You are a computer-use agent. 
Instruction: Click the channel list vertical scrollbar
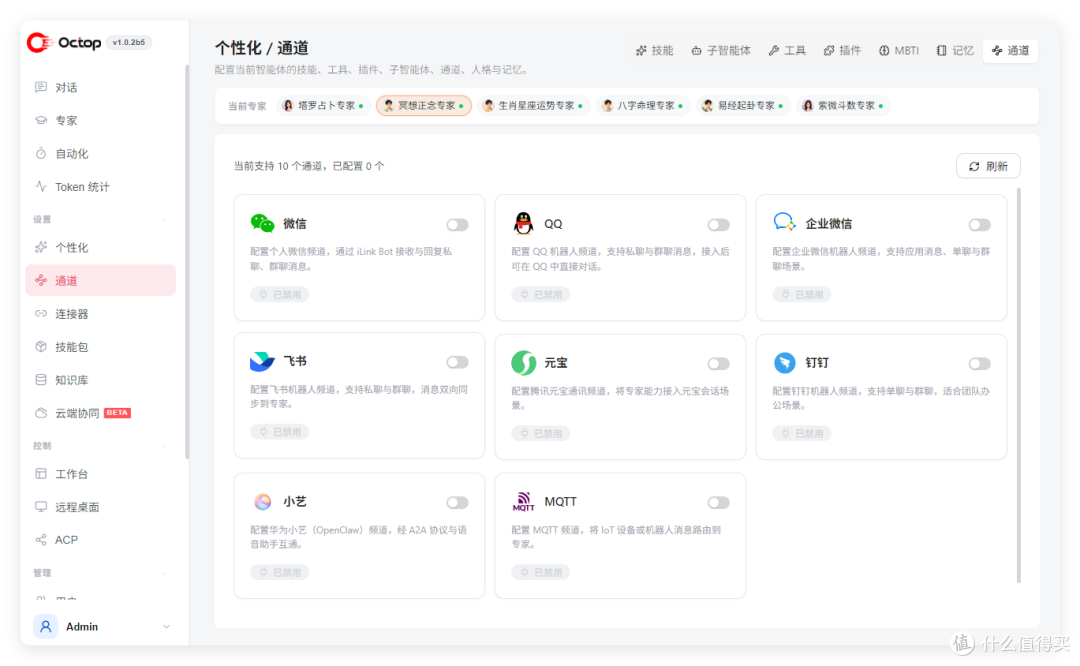pyautogui.click(x=1019, y=386)
